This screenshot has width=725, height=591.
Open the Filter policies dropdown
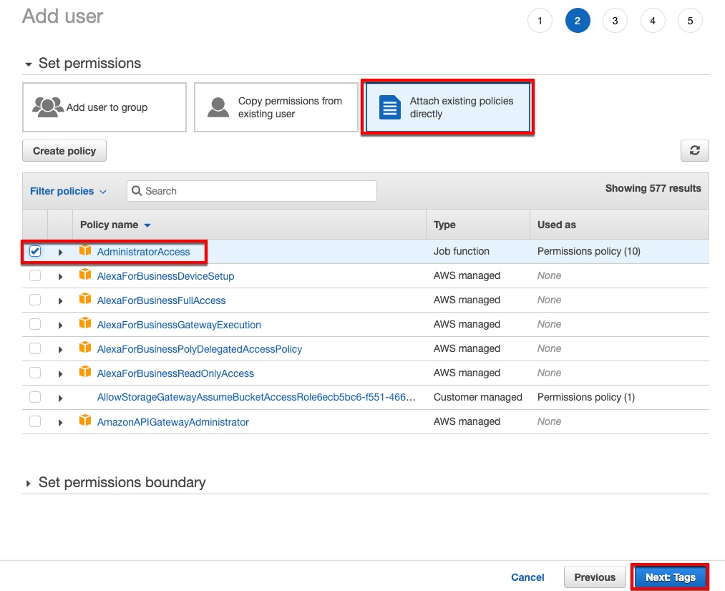coord(68,191)
